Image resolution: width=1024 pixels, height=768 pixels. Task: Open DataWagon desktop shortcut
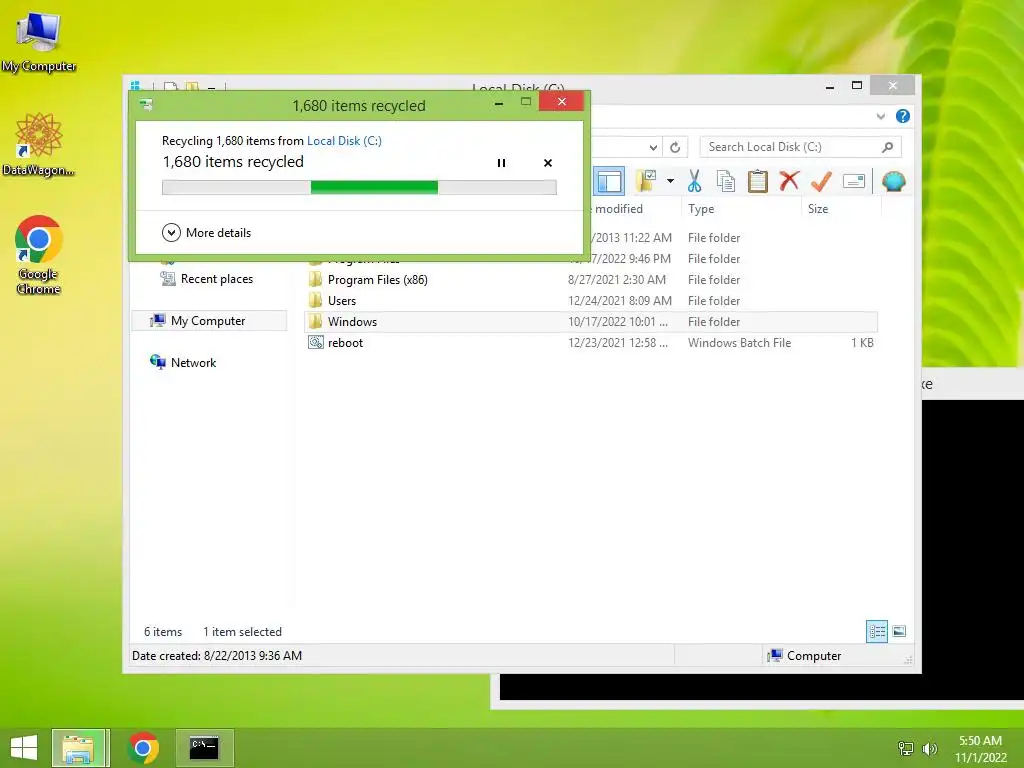tap(39, 144)
